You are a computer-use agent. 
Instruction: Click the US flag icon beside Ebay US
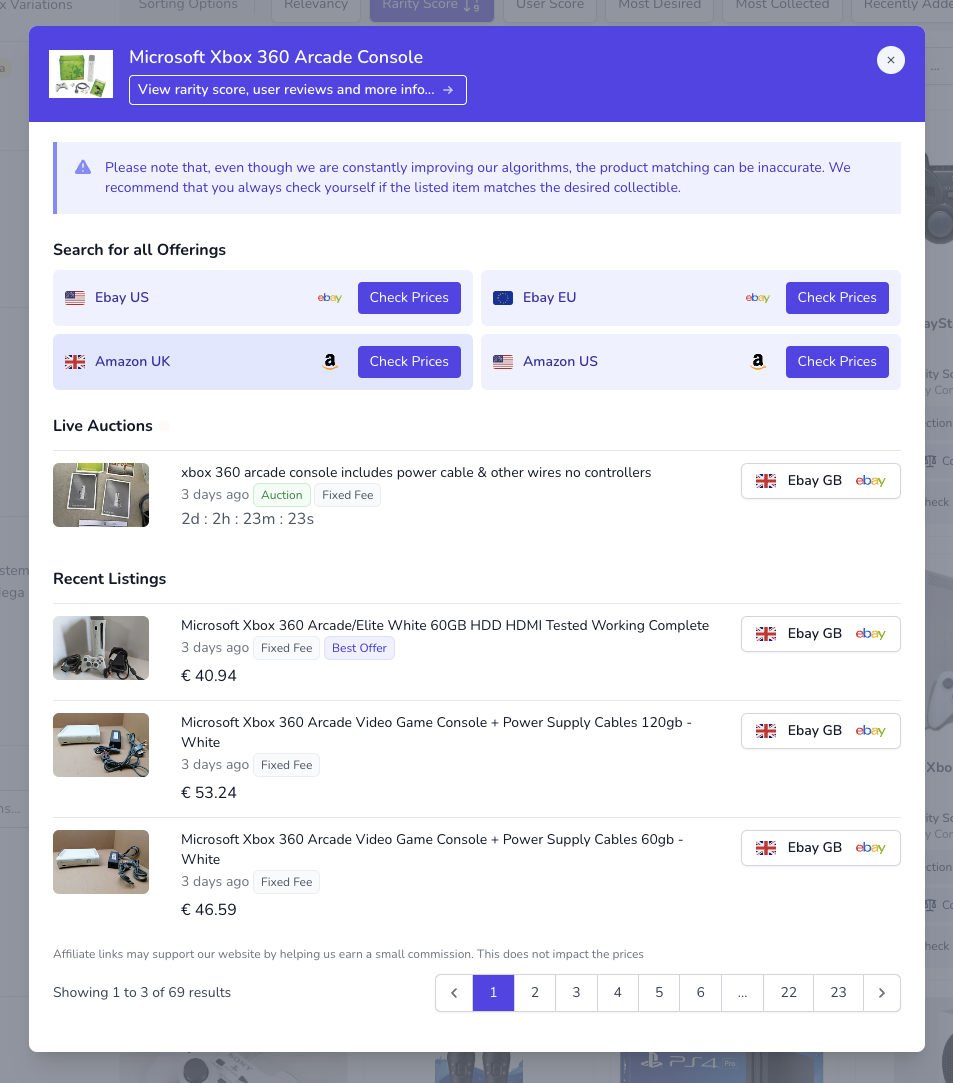(75, 298)
